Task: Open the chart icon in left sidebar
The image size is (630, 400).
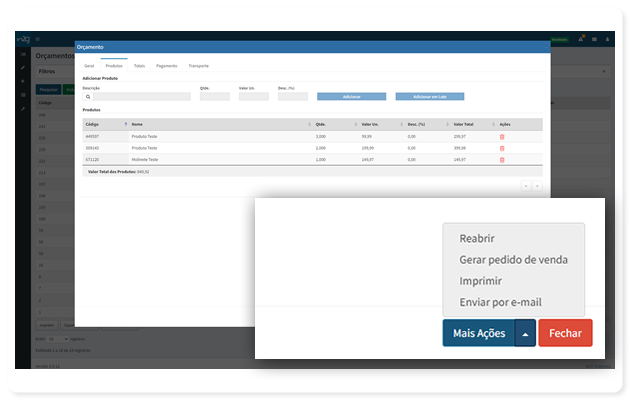Action: pos(23,54)
